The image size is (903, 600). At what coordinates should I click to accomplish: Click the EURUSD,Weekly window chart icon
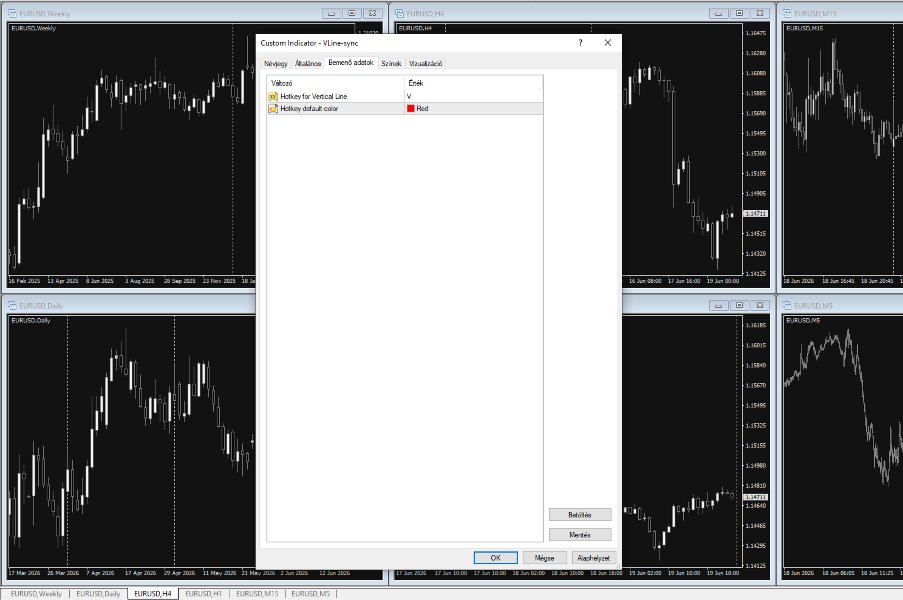tap(12, 13)
